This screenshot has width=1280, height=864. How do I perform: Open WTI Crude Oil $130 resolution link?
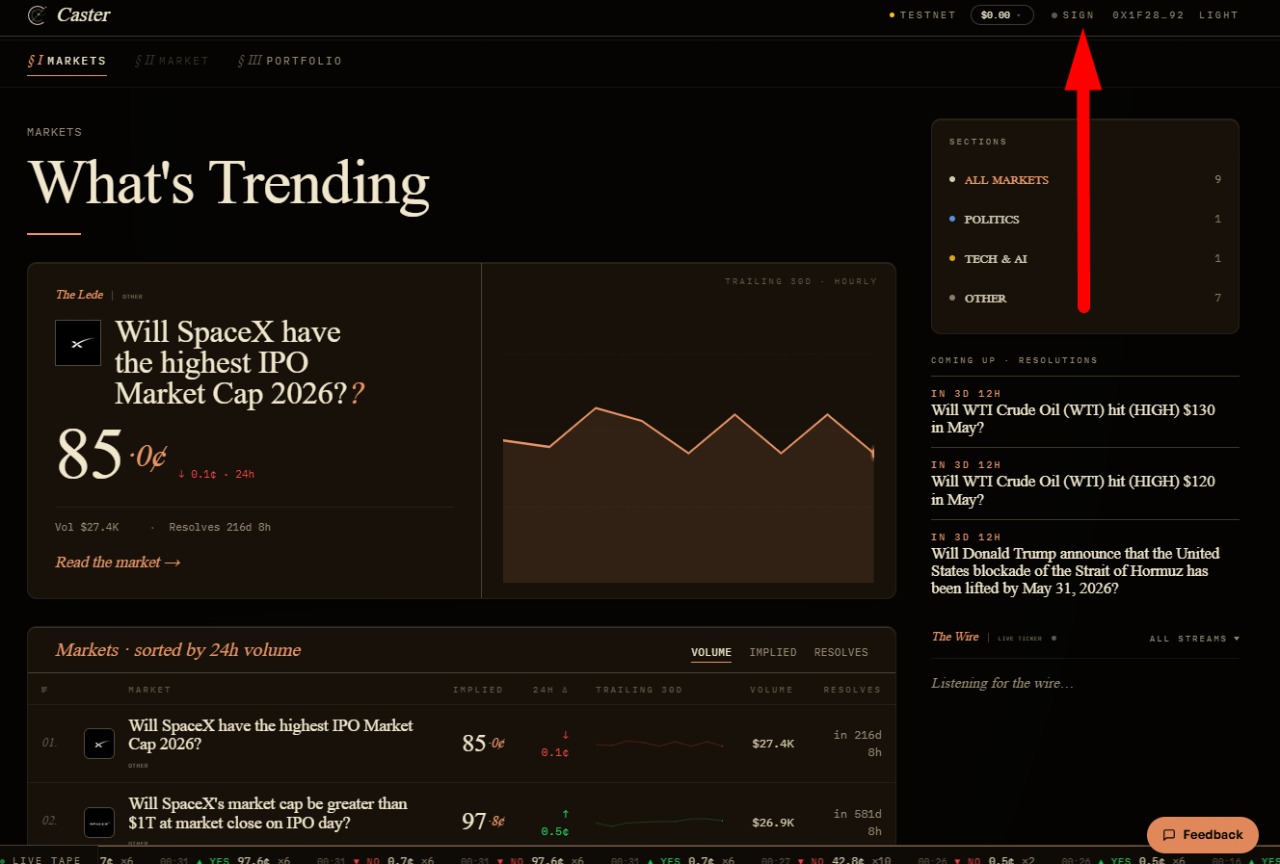pos(1073,418)
